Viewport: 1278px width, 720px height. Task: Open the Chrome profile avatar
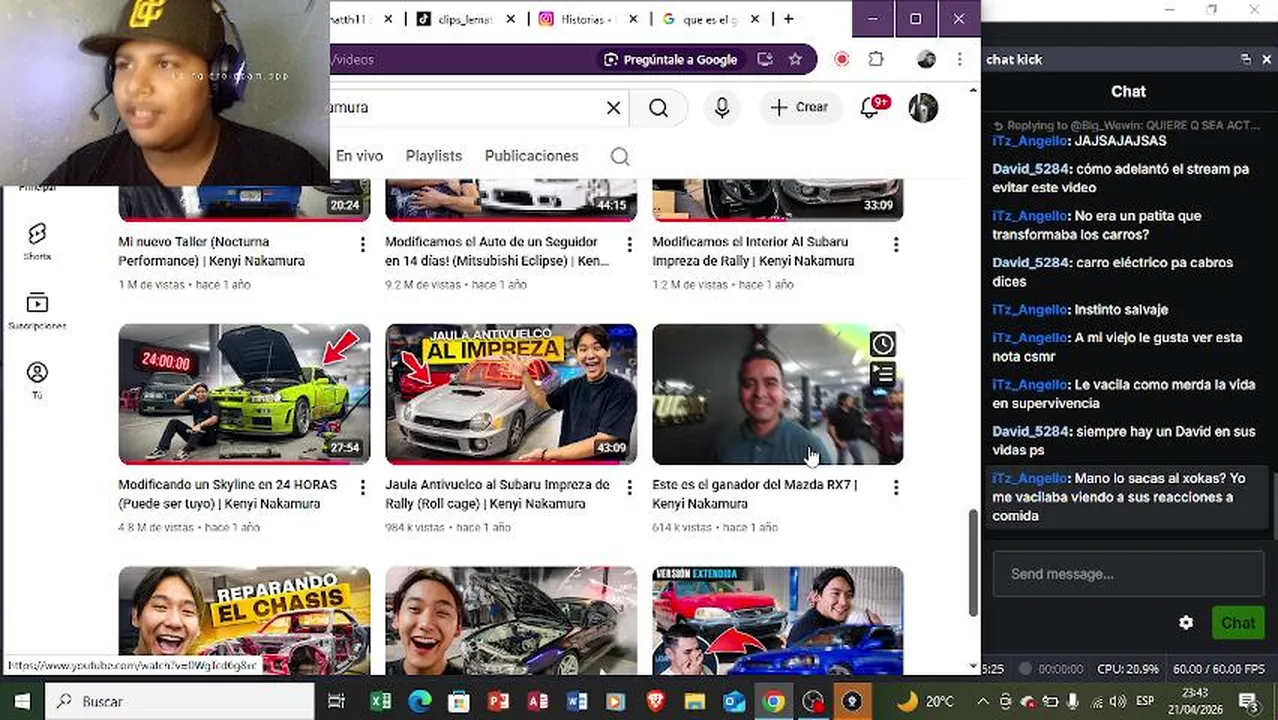pyautogui.click(x=926, y=60)
